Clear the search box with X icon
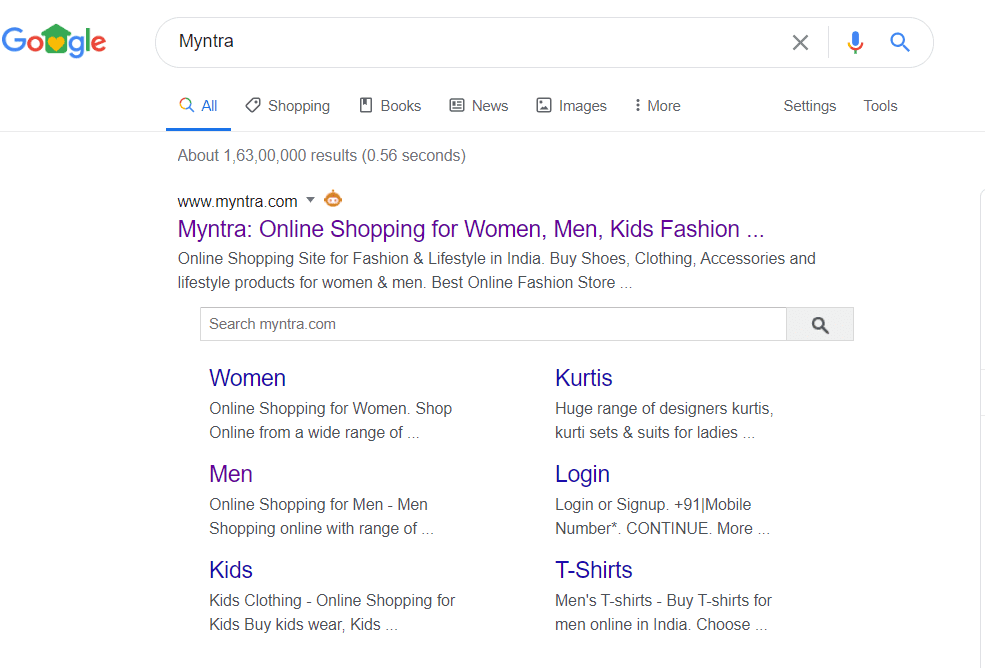This screenshot has width=985, height=668. (x=800, y=43)
